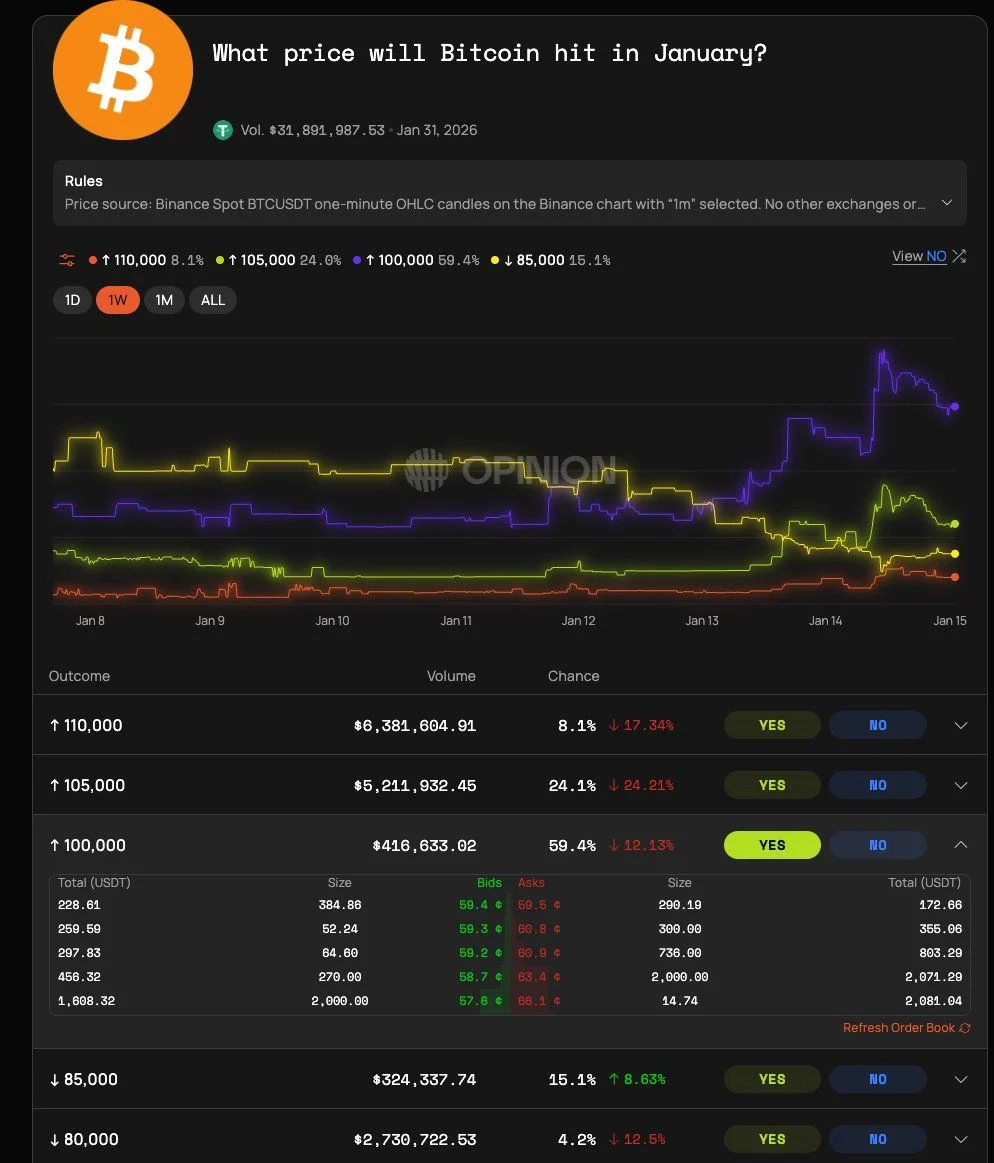Click the fullscreen chart expand icon

coord(959,256)
